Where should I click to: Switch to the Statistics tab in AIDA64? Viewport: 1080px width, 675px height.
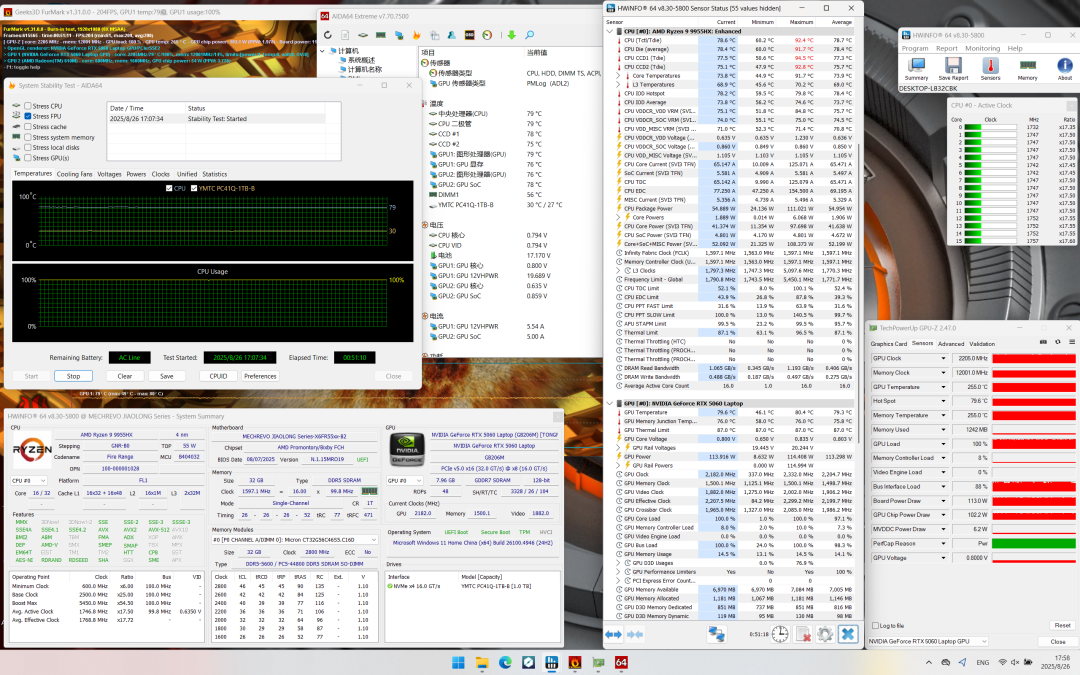(214, 174)
